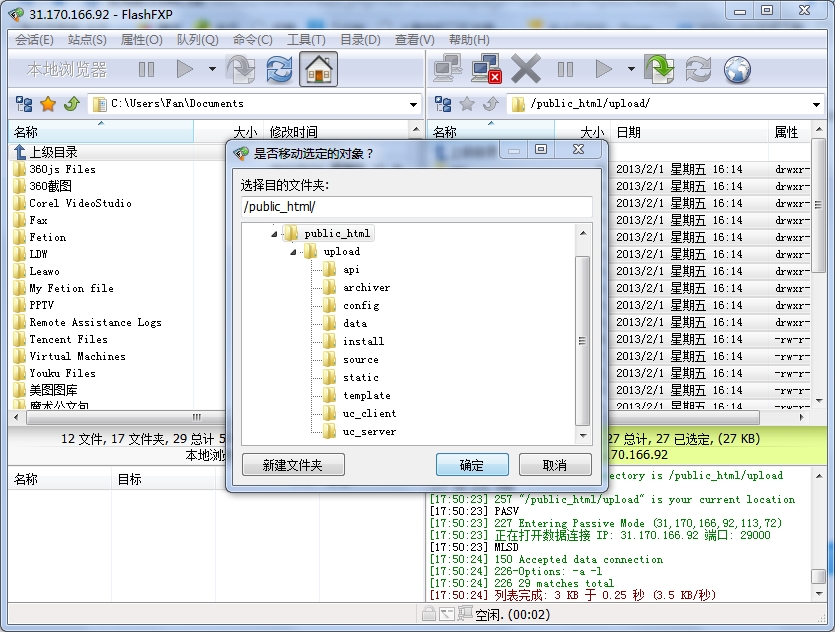
Task: Select the config folder in tree
Action: pyautogui.click(x=360, y=306)
